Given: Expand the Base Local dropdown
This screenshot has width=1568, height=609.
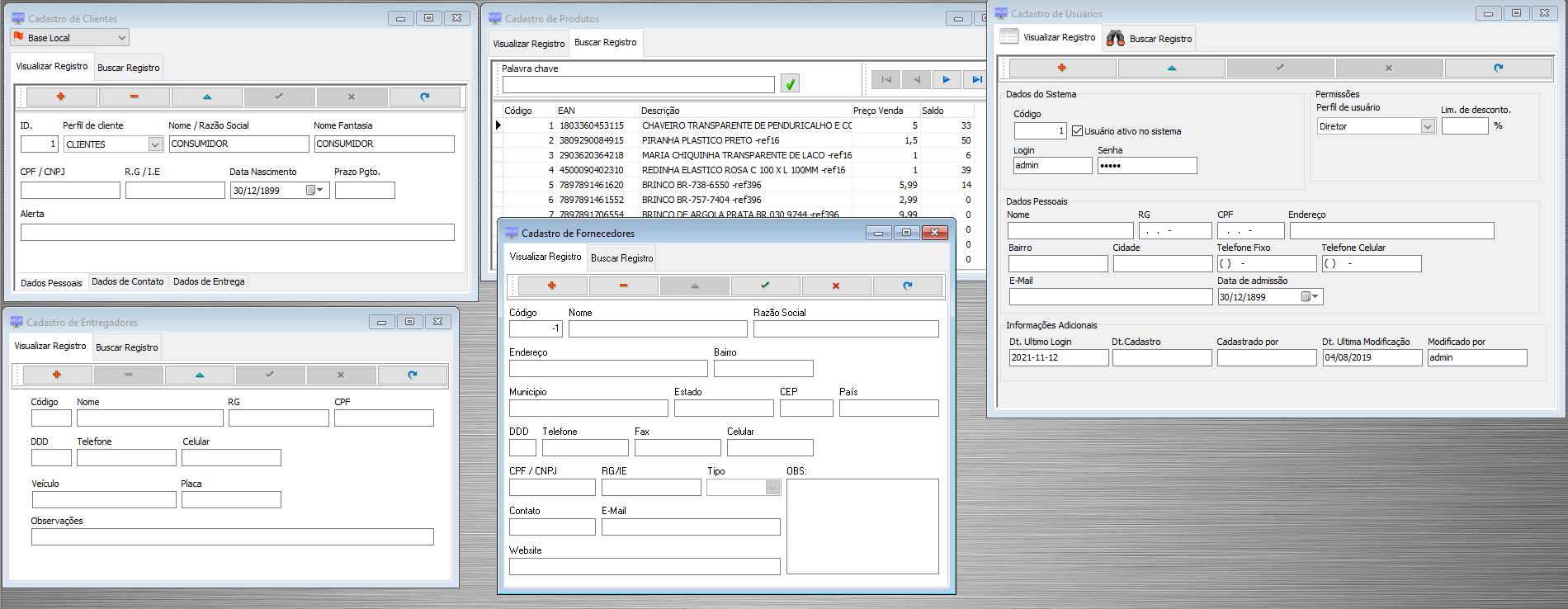Looking at the screenshot, I should tap(122, 38).
